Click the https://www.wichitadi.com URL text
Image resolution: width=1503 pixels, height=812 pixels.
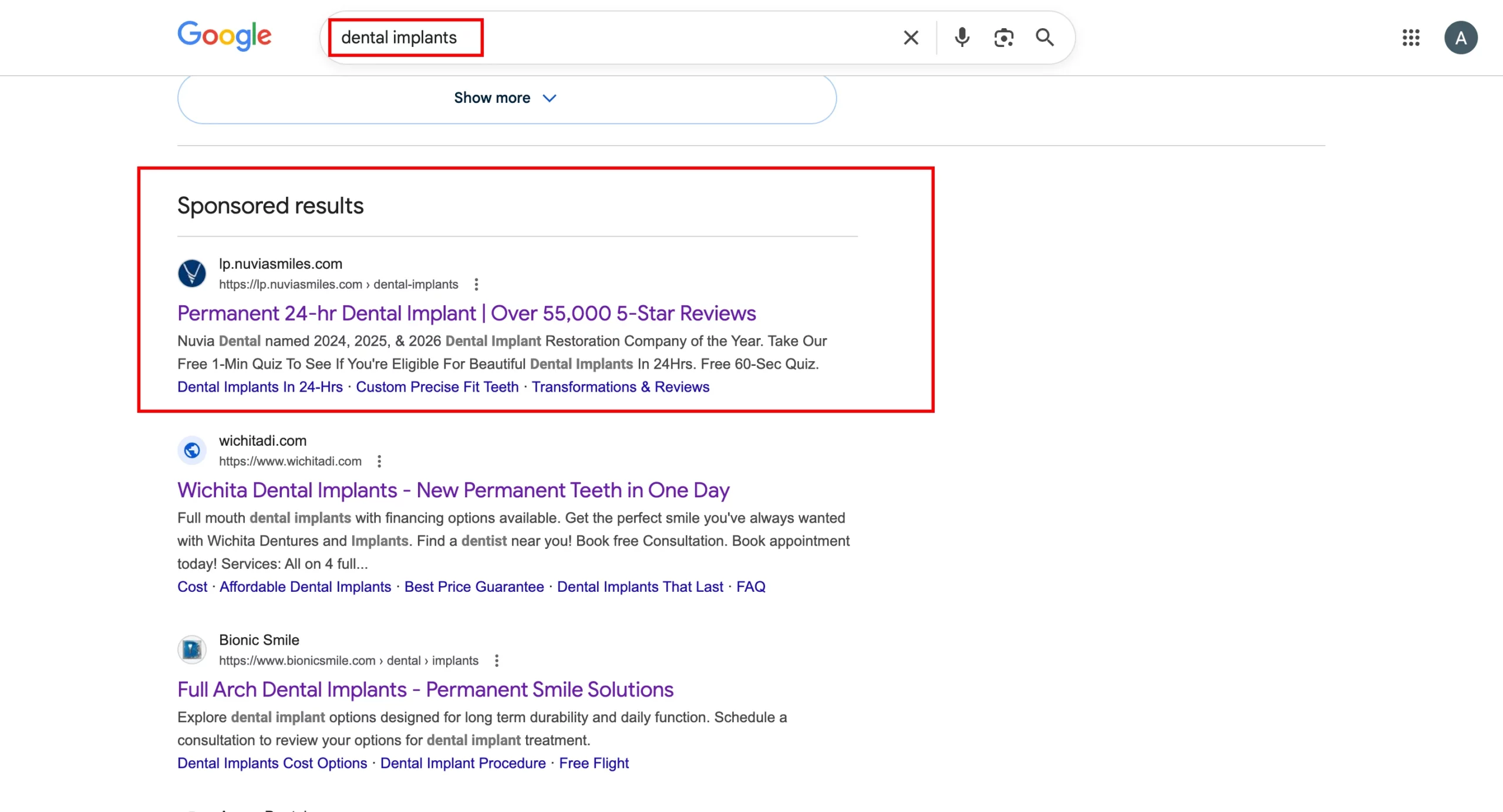290,461
